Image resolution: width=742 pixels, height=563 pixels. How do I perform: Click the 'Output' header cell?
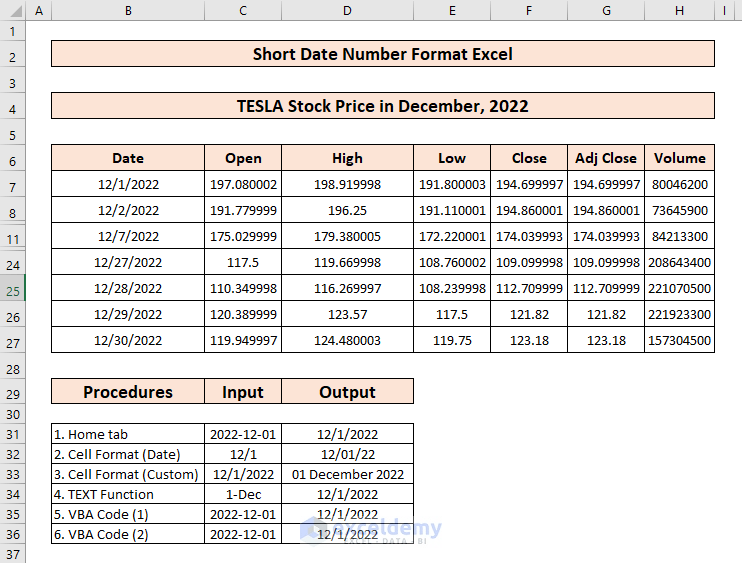click(347, 392)
